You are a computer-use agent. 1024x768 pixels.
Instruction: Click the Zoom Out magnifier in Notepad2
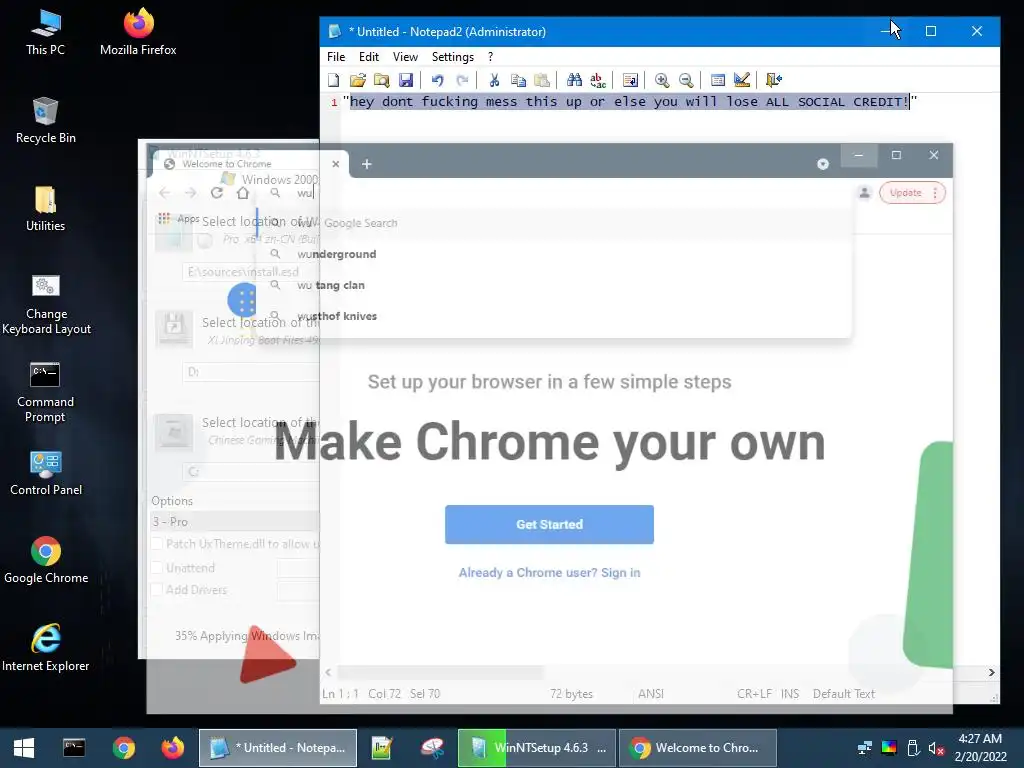[686, 80]
